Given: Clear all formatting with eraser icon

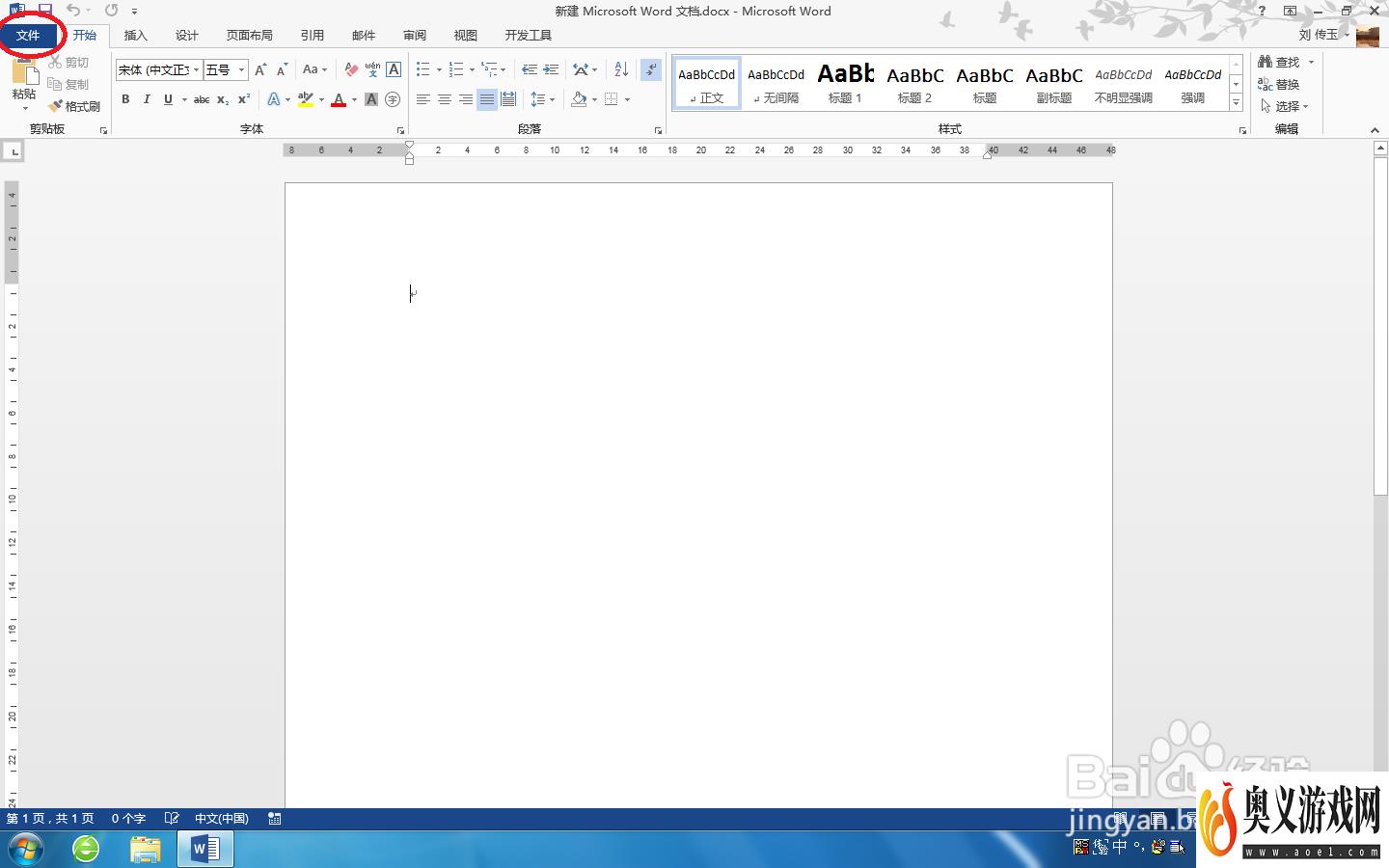Looking at the screenshot, I should tap(351, 69).
